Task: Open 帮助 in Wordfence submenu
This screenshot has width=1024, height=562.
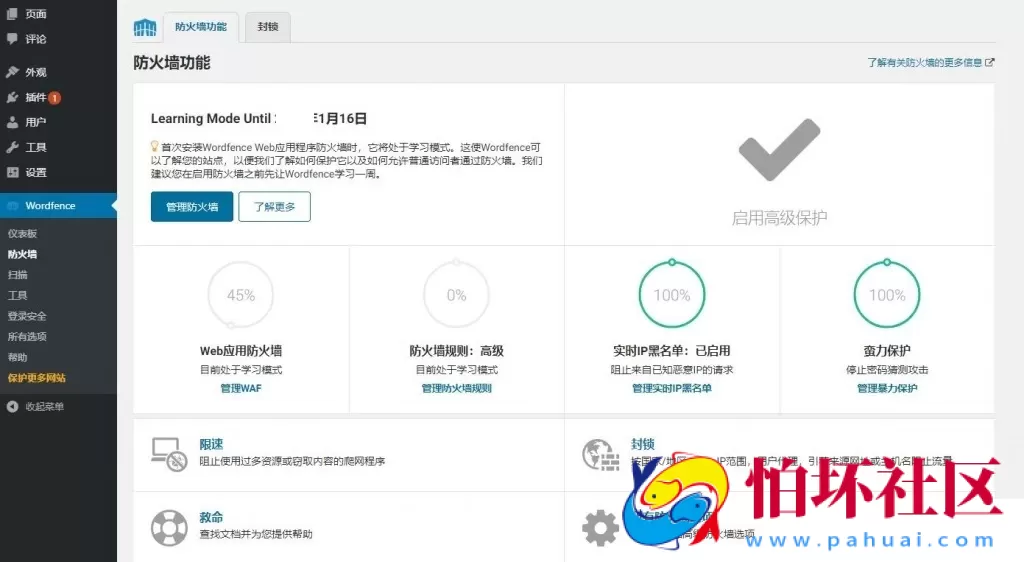Action: tap(18, 357)
